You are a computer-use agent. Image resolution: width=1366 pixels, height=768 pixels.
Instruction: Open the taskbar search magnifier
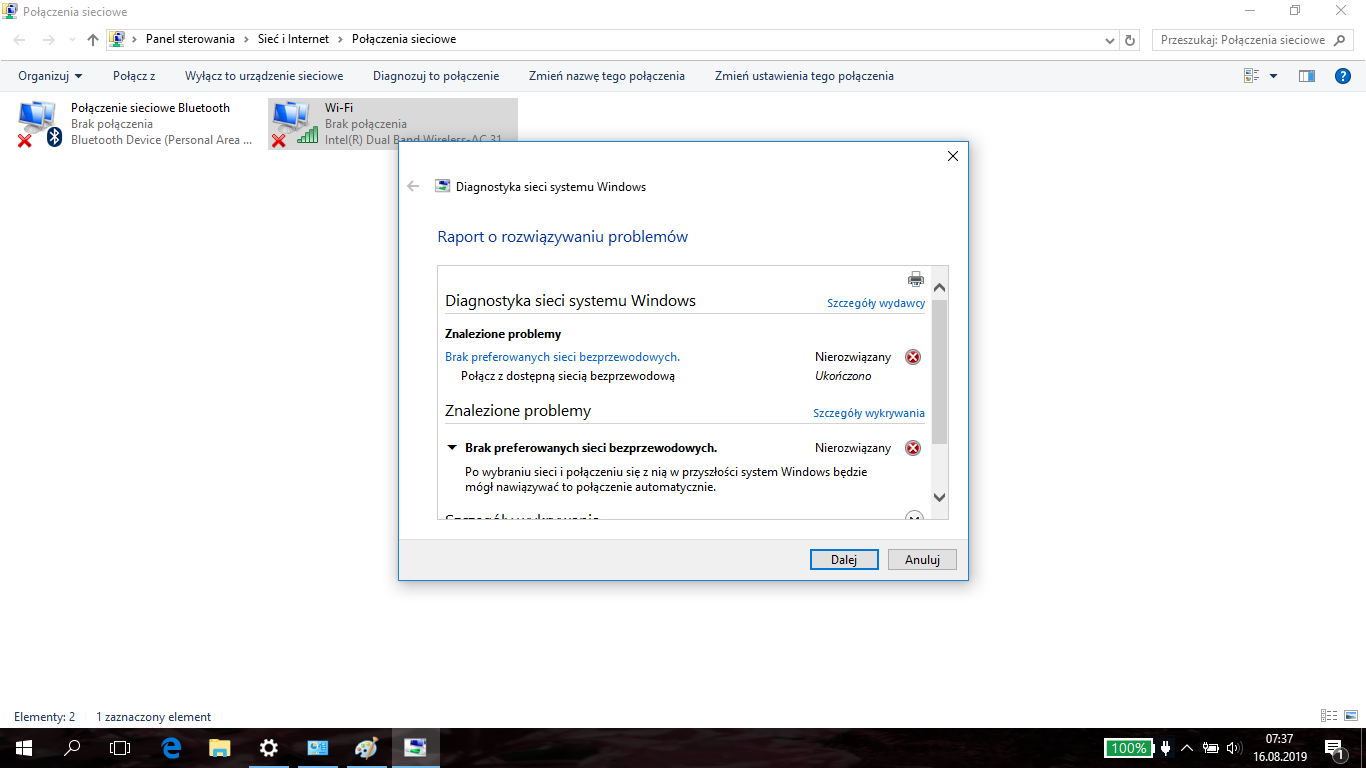pos(72,747)
